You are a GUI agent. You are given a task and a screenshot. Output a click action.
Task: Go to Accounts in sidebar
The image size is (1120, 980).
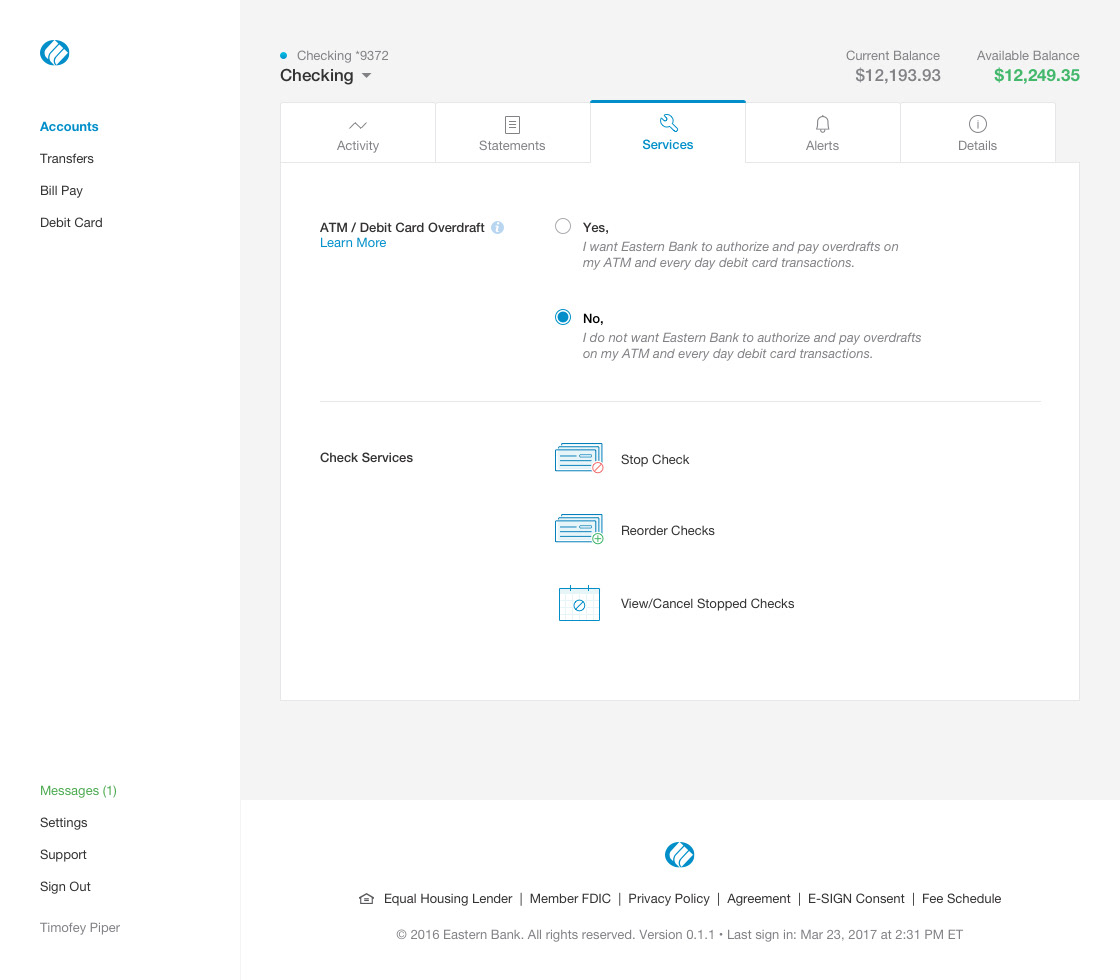click(69, 126)
